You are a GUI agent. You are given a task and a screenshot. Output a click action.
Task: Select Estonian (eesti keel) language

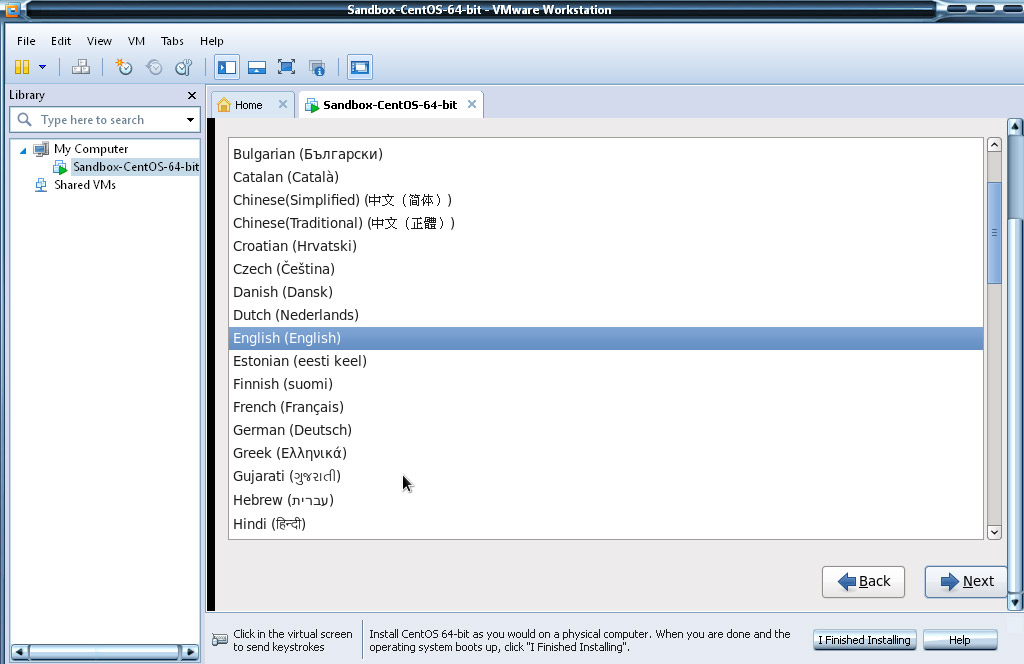click(605, 361)
